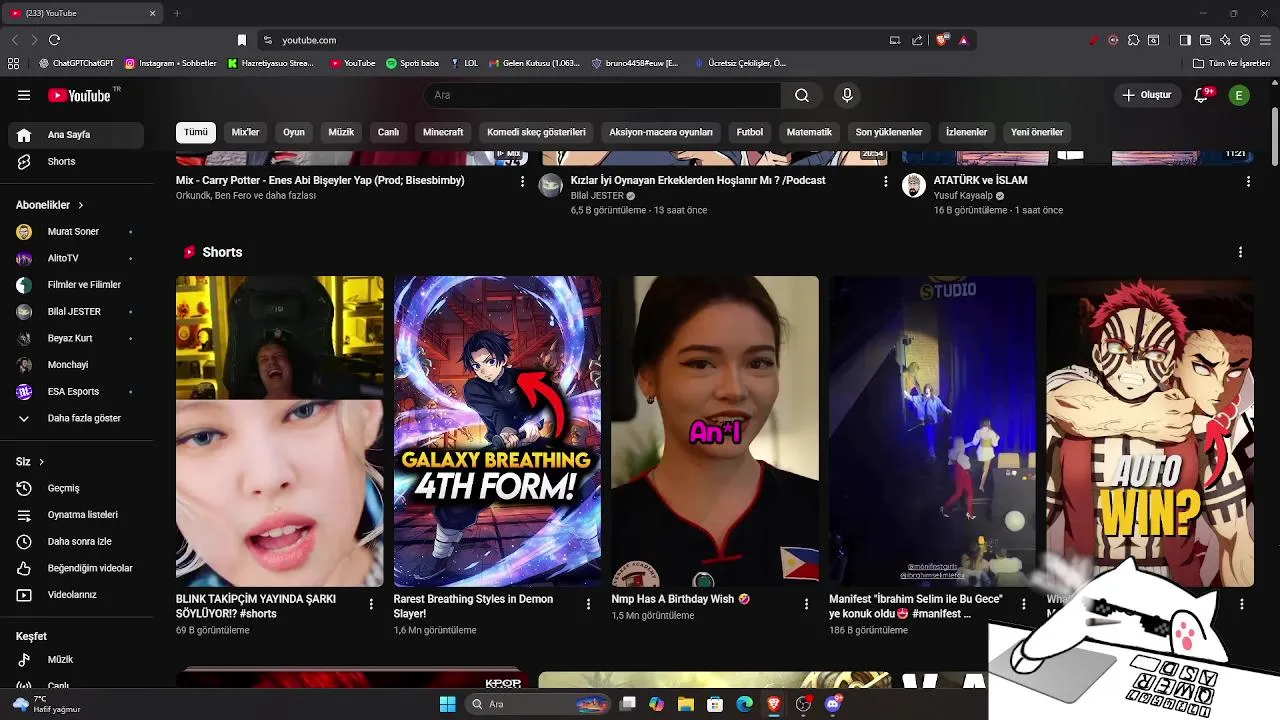Screen dimensions: 1280x720
Task: Open Windows Start menu
Action: [x=447, y=704]
